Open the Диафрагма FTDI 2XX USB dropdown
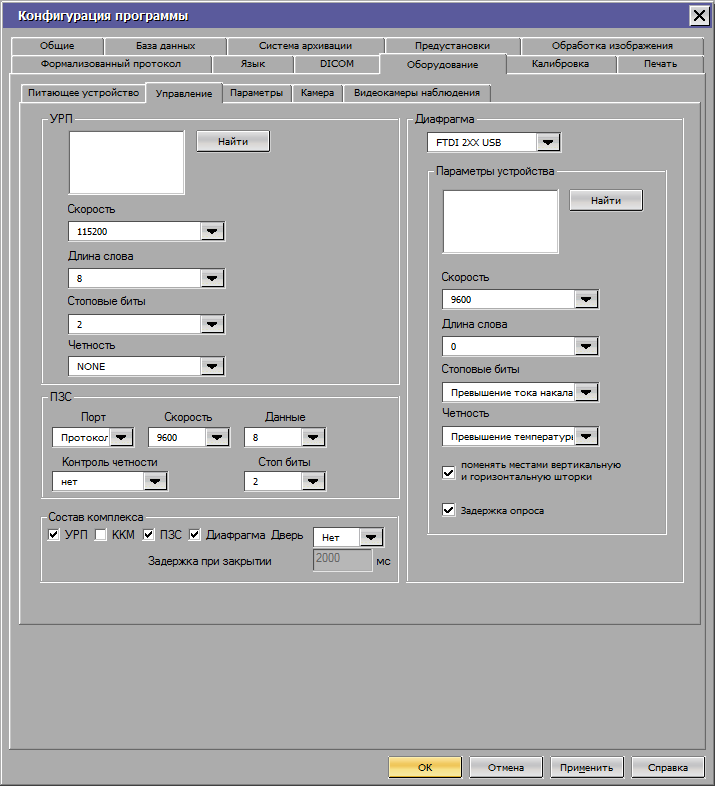This screenshot has height=791, width=718. 547,143
